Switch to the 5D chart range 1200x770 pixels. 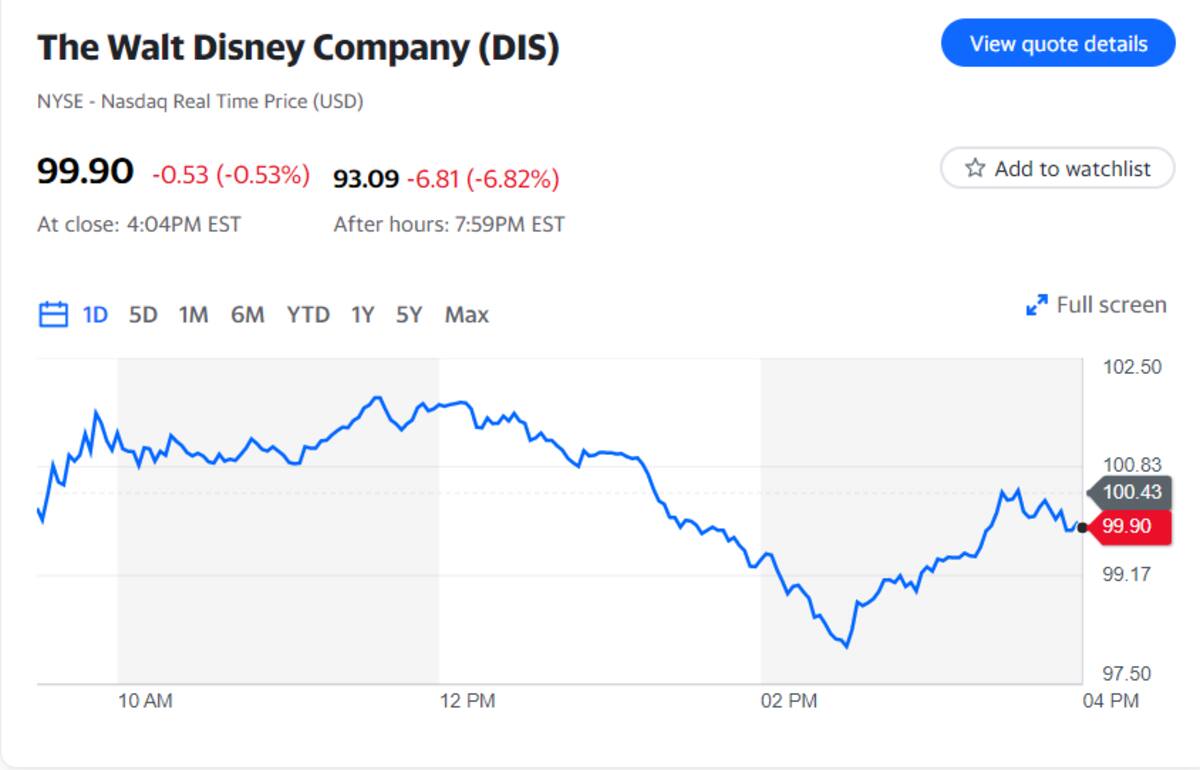point(143,315)
